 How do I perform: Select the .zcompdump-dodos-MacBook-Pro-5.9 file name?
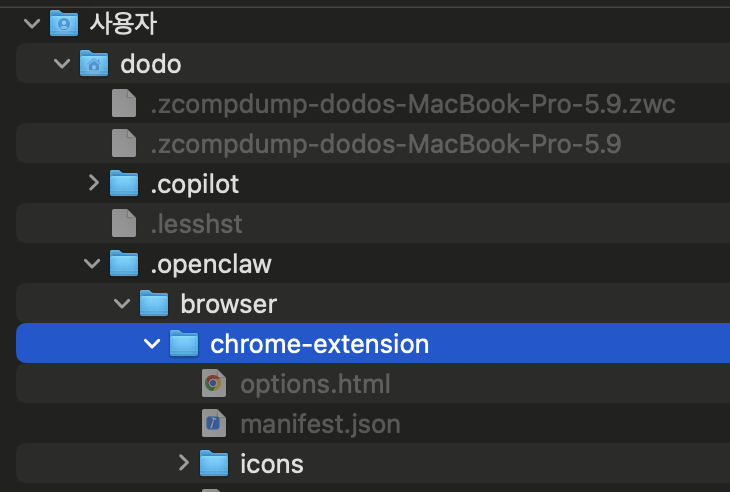[385, 143]
